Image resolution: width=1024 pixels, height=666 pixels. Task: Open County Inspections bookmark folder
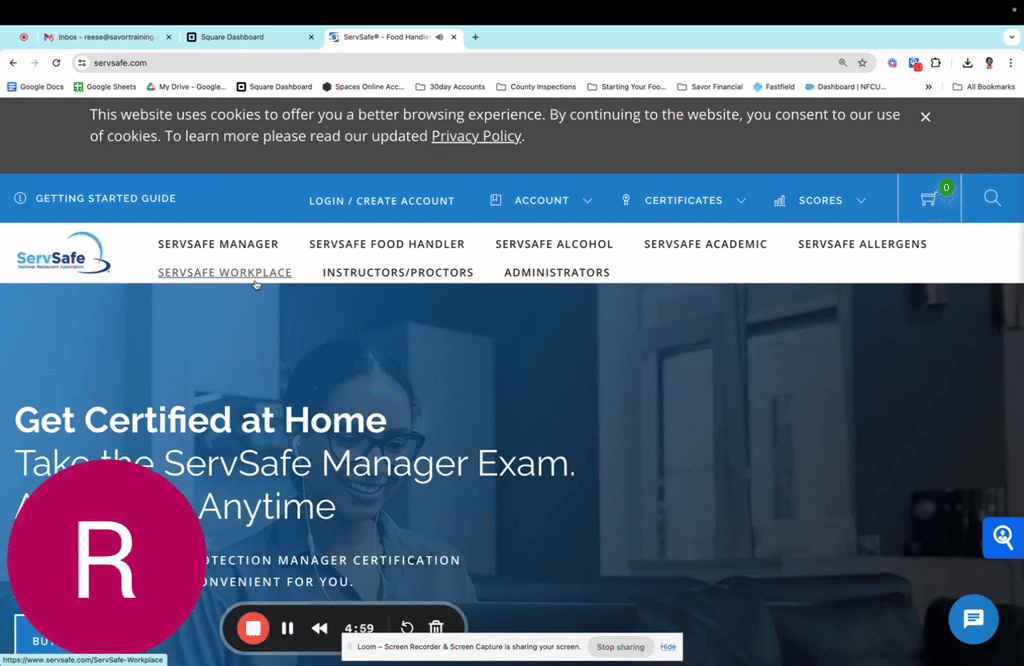(536, 87)
